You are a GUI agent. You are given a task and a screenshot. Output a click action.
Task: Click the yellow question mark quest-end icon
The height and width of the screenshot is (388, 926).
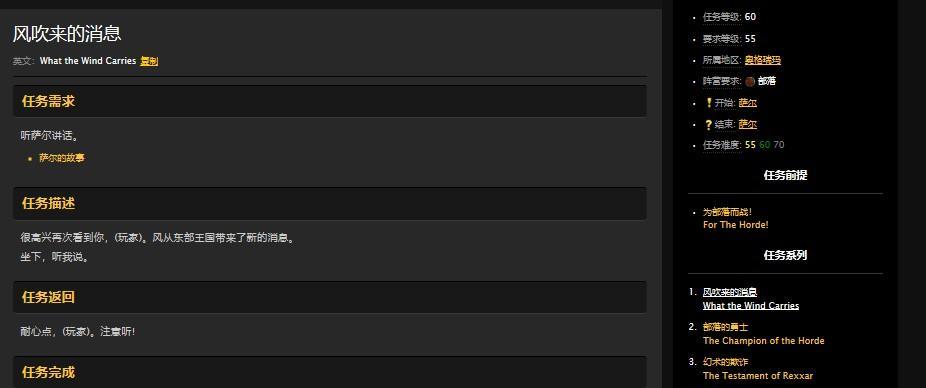tap(709, 125)
